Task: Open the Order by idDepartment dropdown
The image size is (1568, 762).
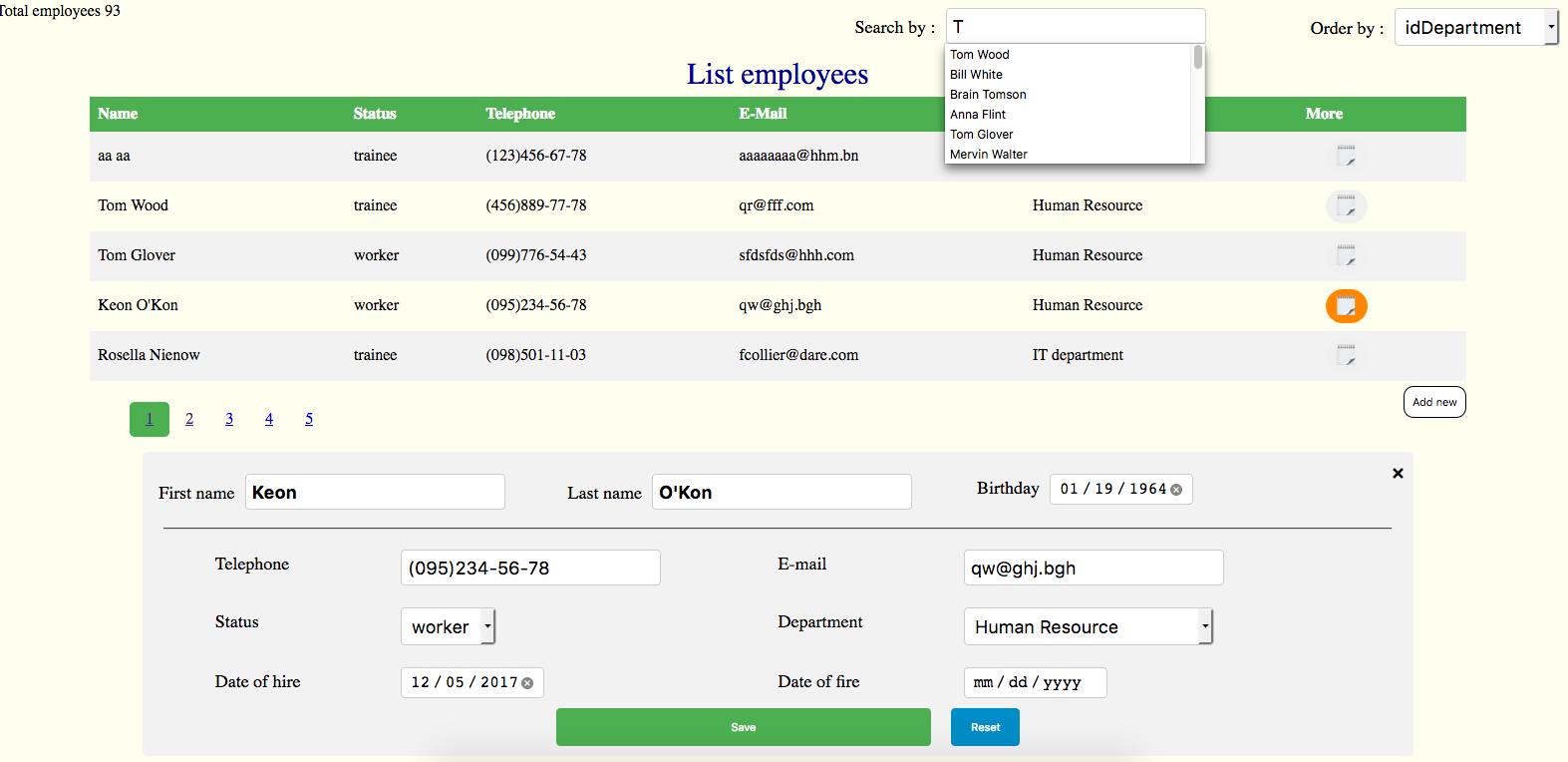Action: click(1475, 28)
